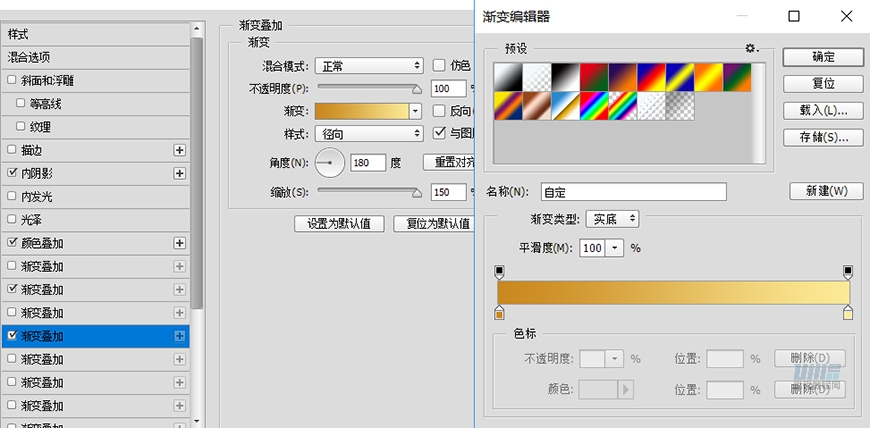The height and width of the screenshot is (428, 870).
Task: Click the 平滑度 field showing 100
Action: pos(593,248)
